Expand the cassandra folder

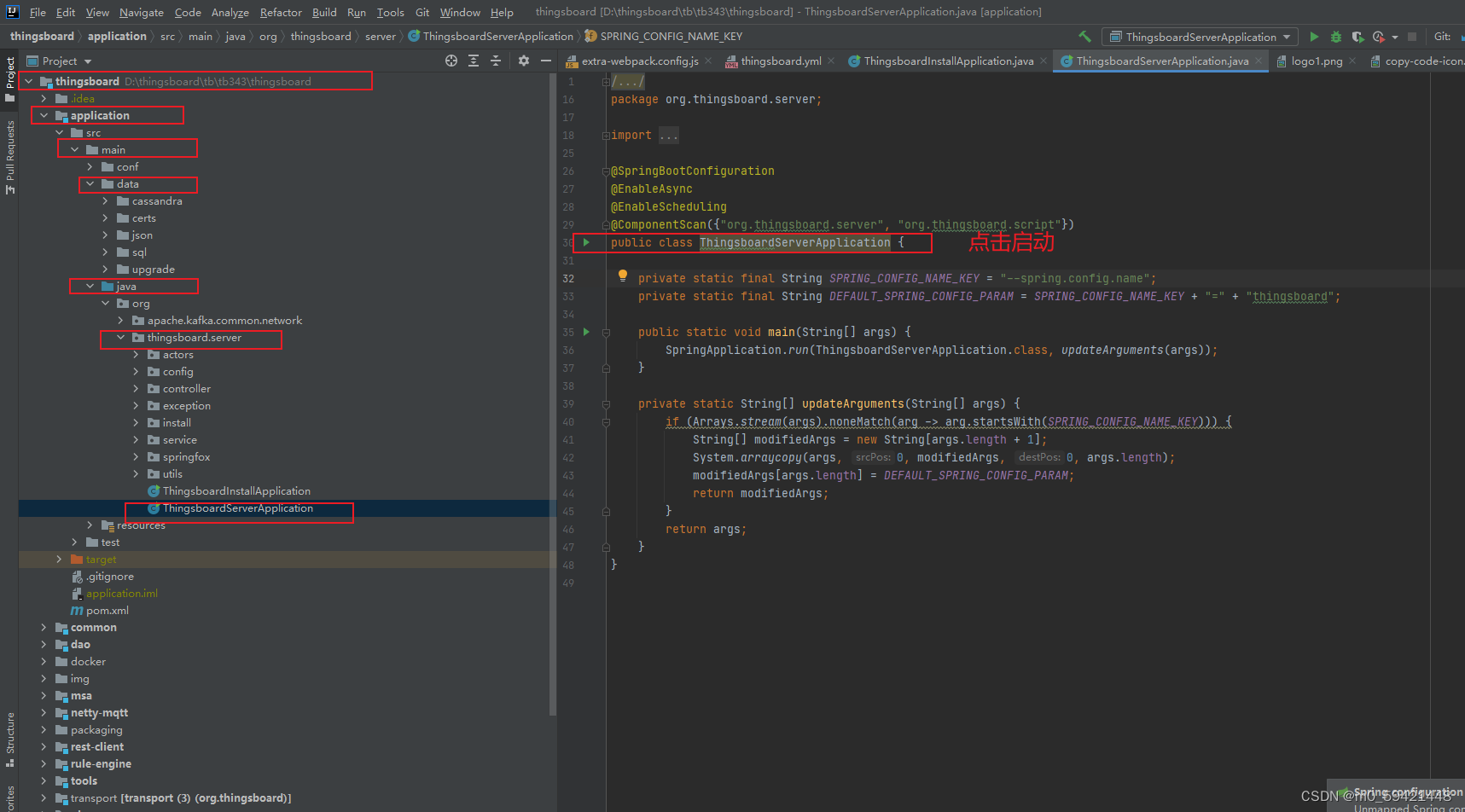pyautogui.click(x=105, y=200)
